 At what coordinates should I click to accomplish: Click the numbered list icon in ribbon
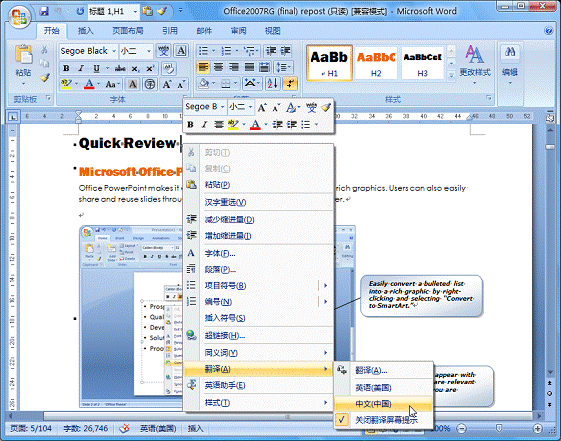(x=226, y=51)
